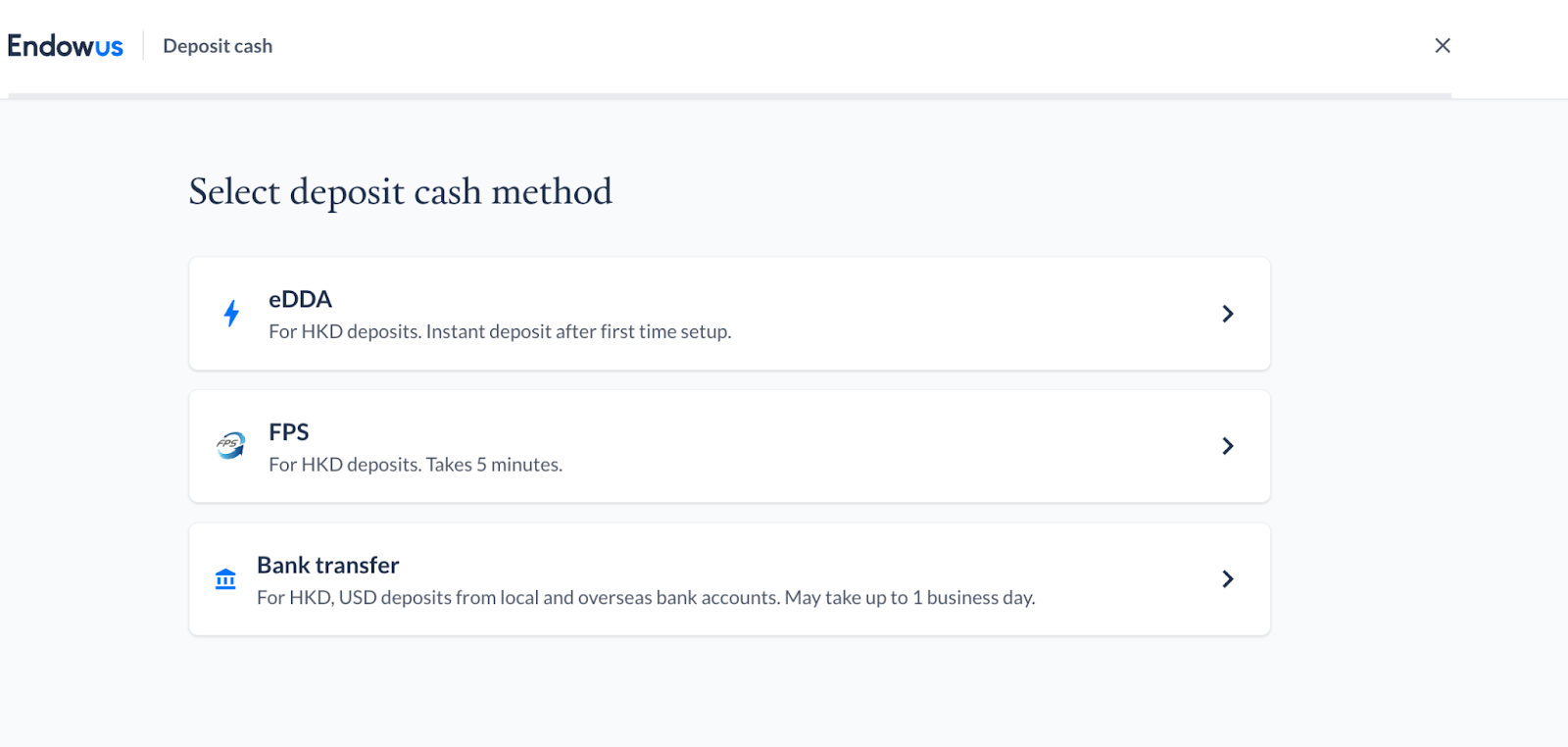
Task: Click the progress bar under the header
Action: pyautogui.click(x=730, y=96)
